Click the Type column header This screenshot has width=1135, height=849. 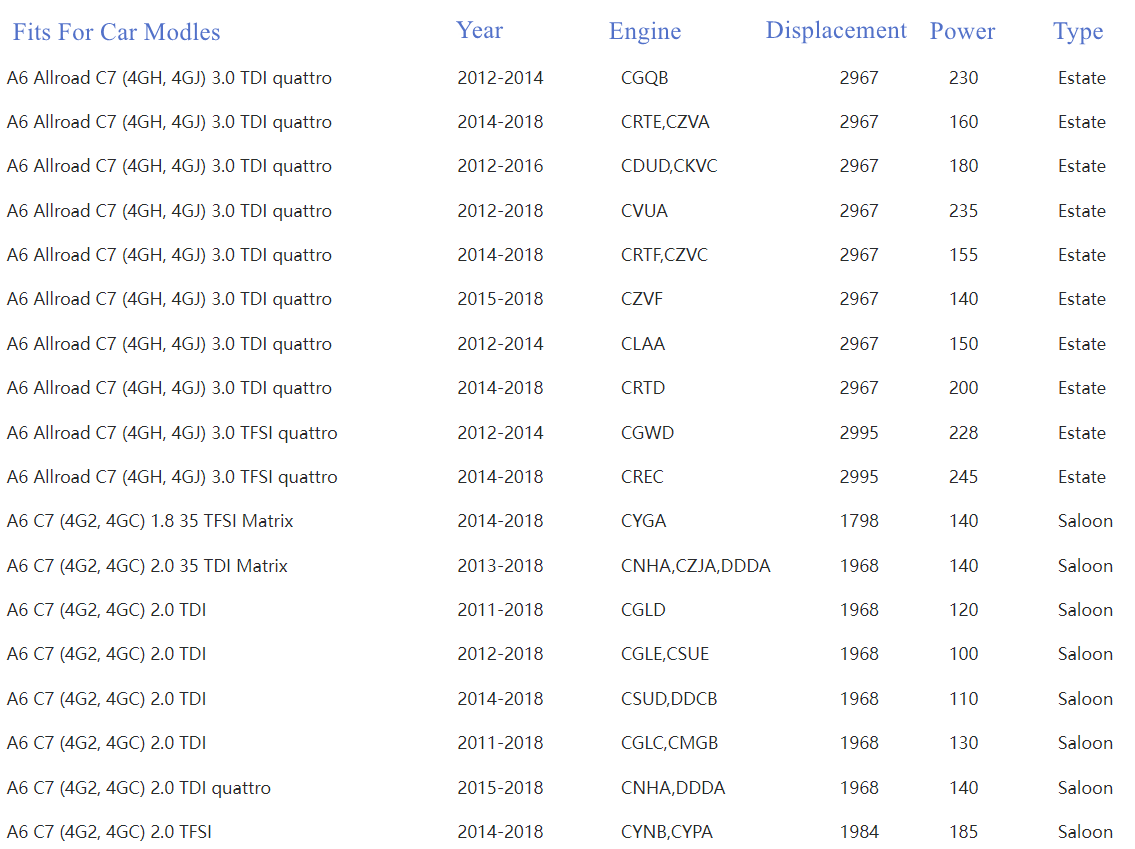(1078, 32)
